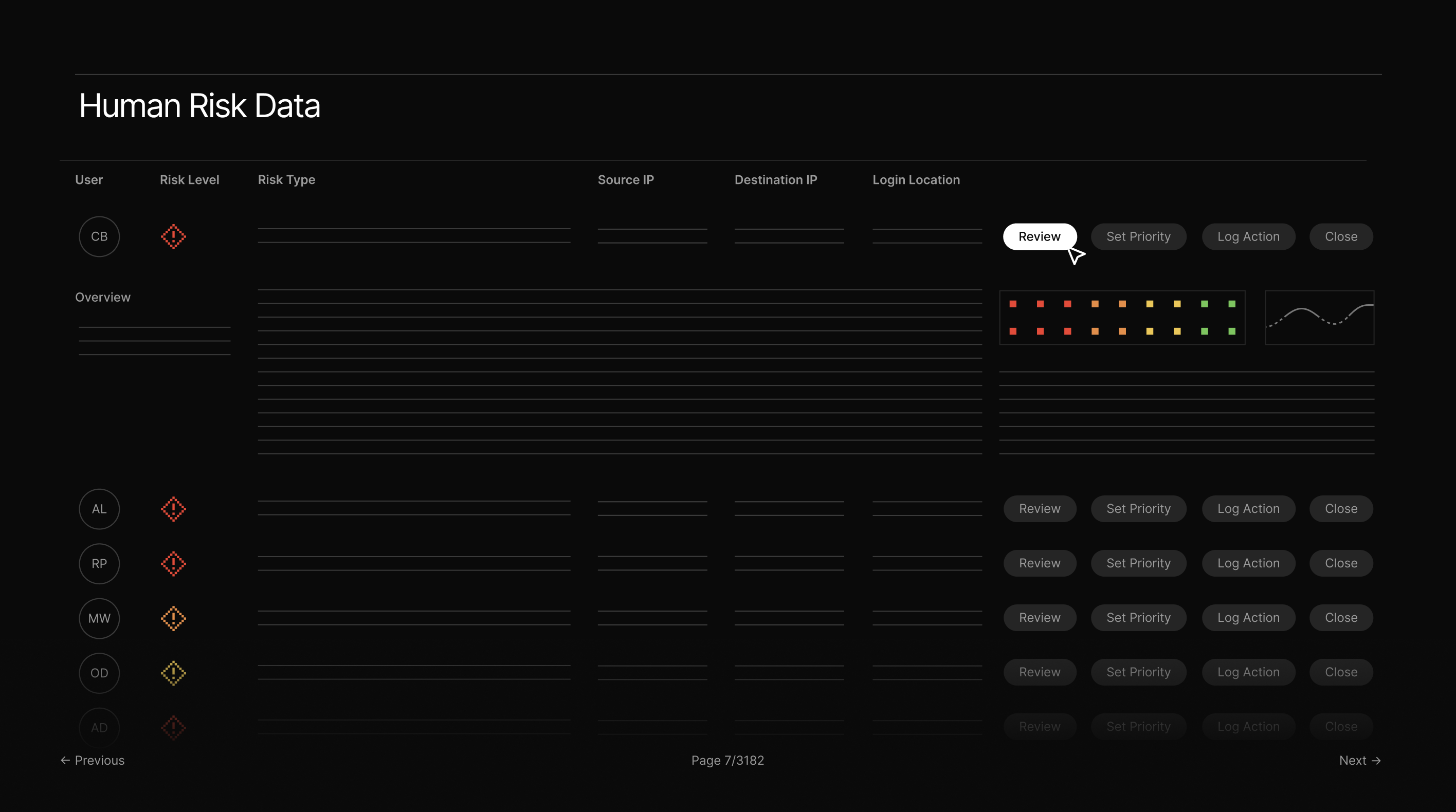Click CB user's red risk warning icon

coord(173,237)
